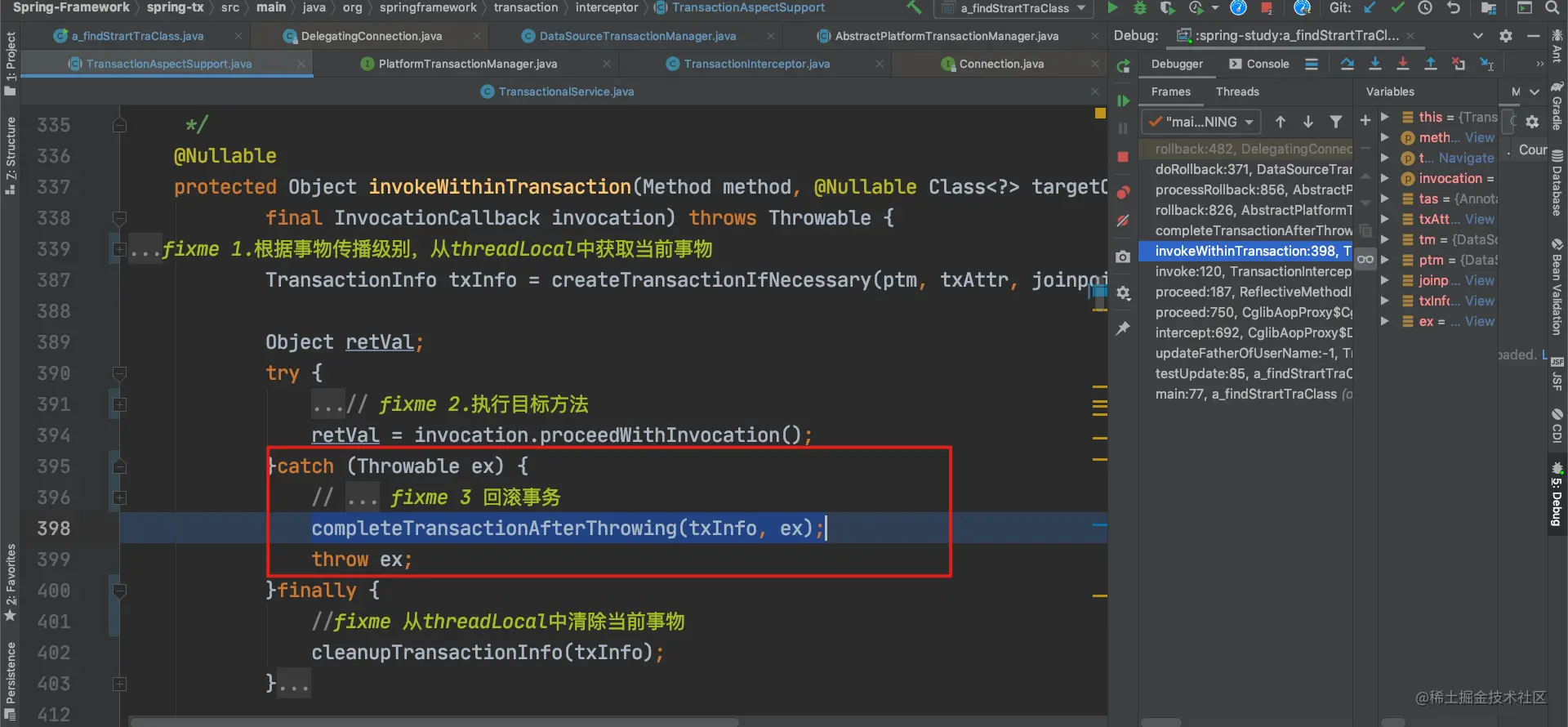Switch to the Console tab
The width and height of the screenshot is (1568, 727).
pyautogui.click(x=1259, y=64)
